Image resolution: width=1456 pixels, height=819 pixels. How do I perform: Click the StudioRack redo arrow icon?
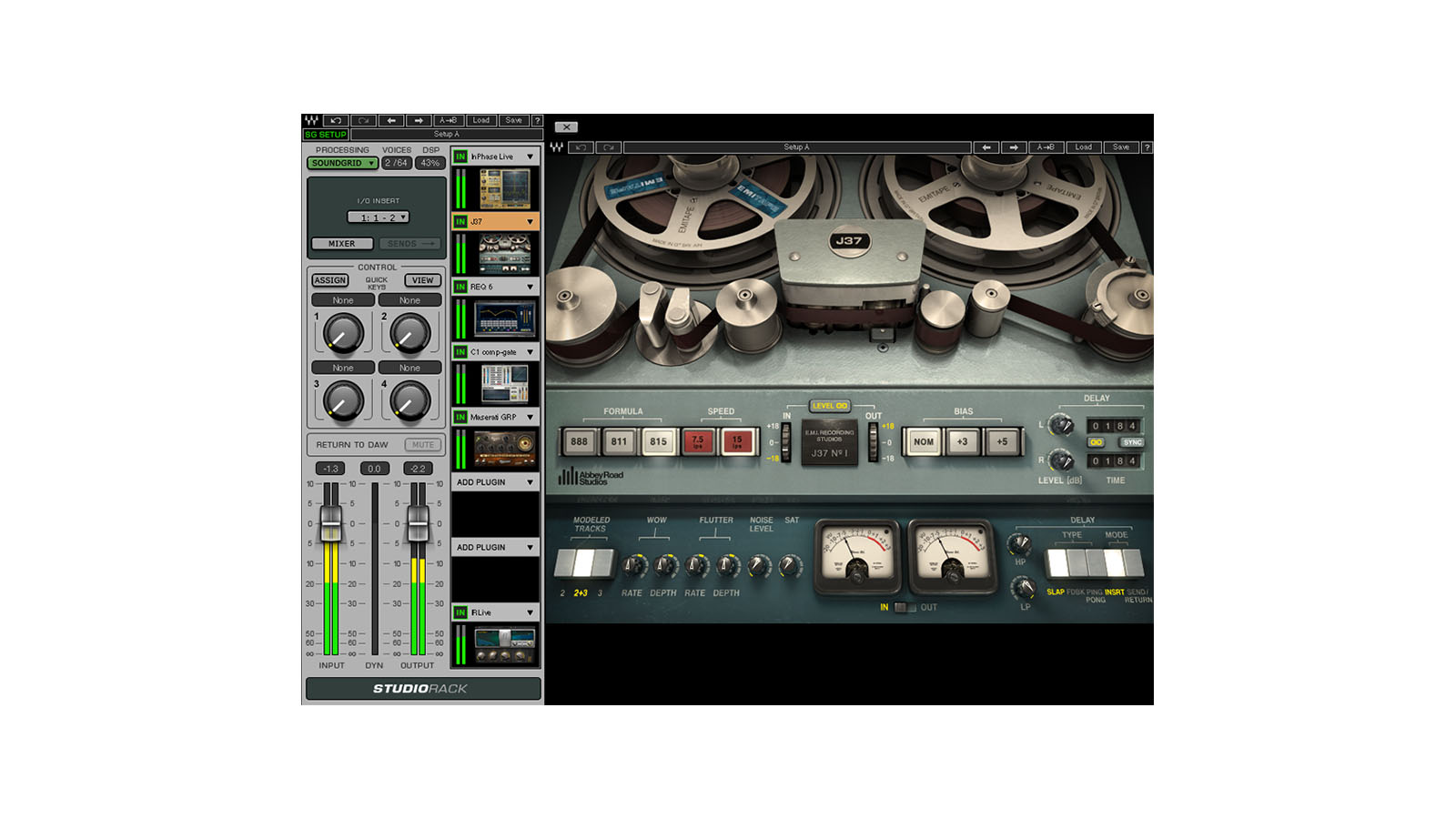363,120
